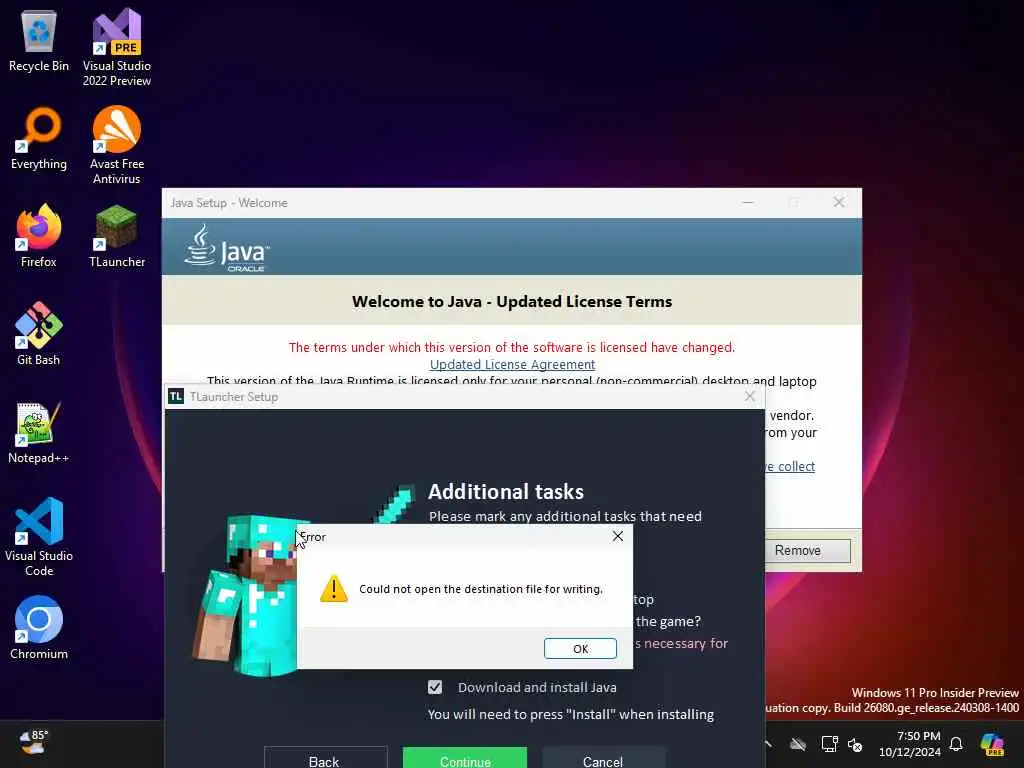Click the network display tray icon

829,744
